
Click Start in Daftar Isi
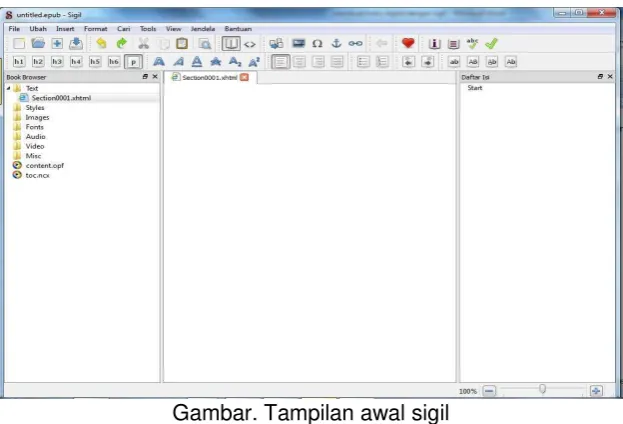point(475,88)
